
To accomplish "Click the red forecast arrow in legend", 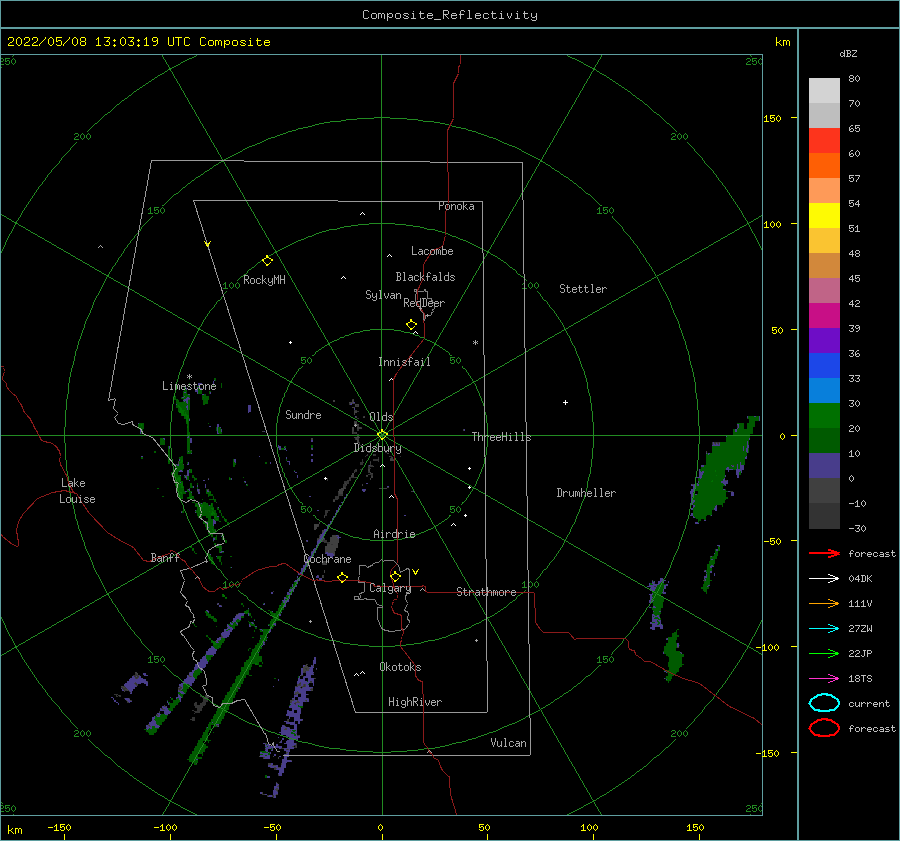I will 824,553.
